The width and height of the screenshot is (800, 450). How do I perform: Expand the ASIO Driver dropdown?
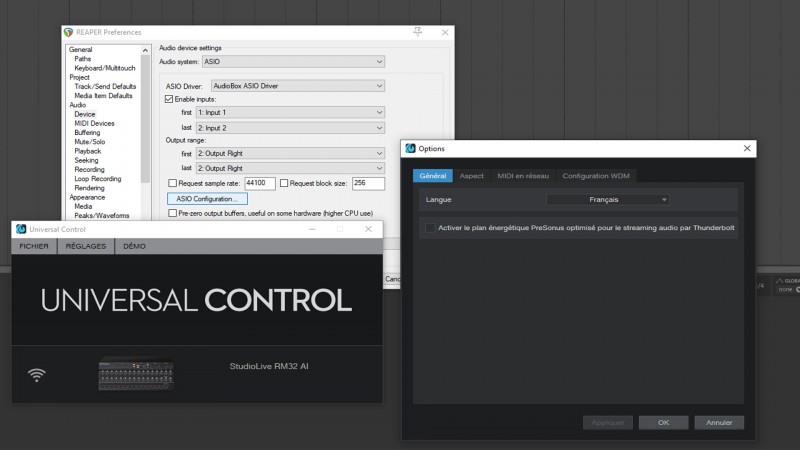(297, 86)
